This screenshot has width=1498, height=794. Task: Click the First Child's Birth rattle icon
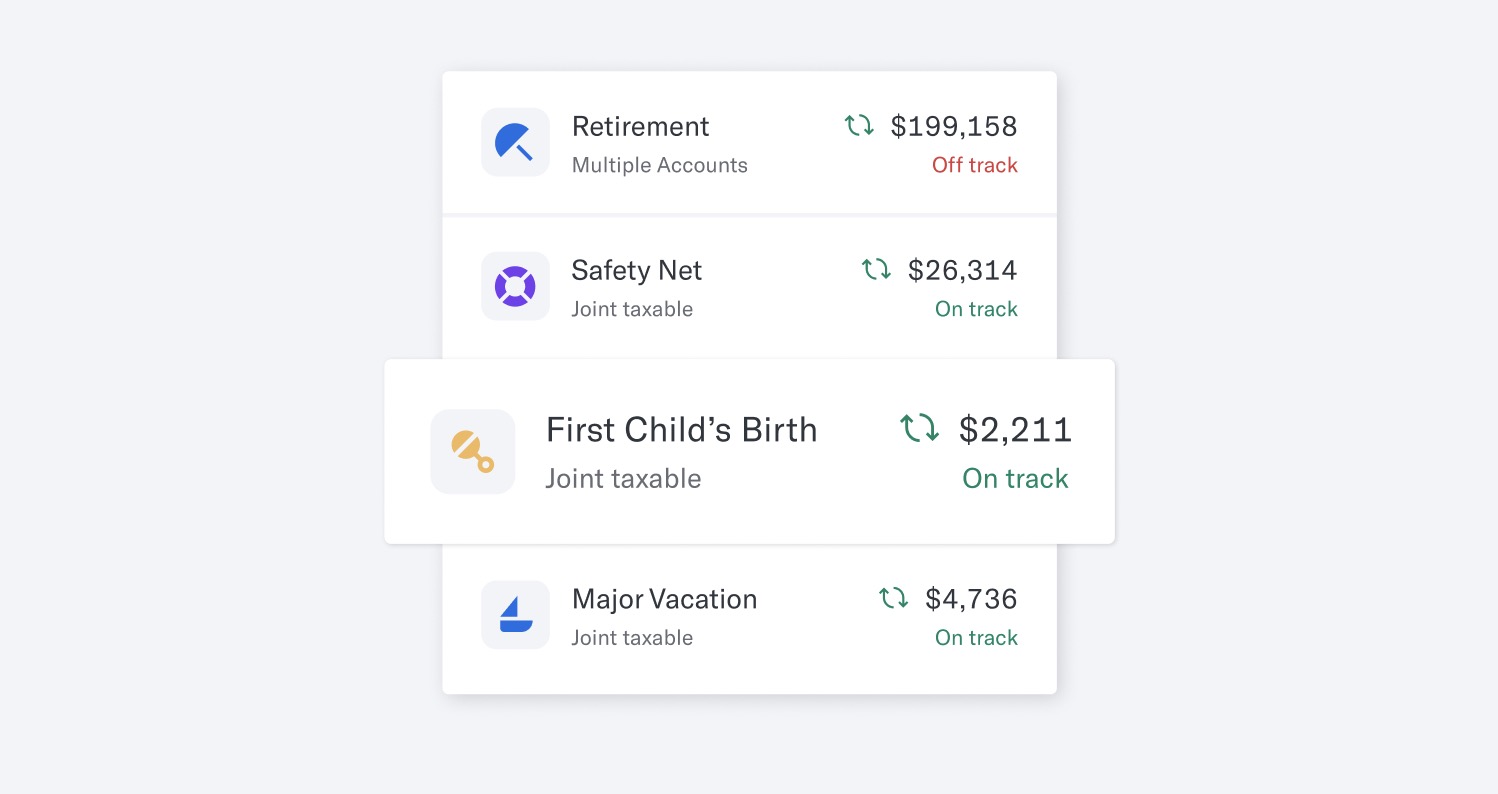click(x=473, y=451)
